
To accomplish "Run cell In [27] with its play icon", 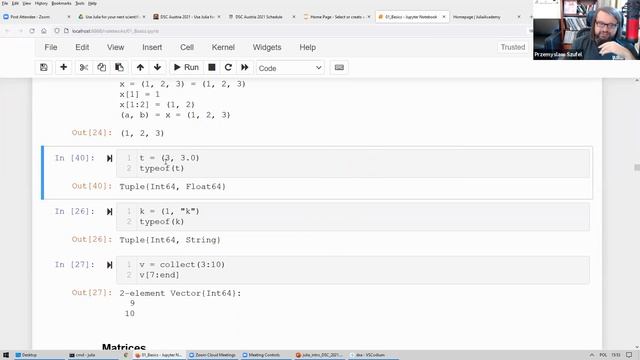I will click(x=109, y=265).
